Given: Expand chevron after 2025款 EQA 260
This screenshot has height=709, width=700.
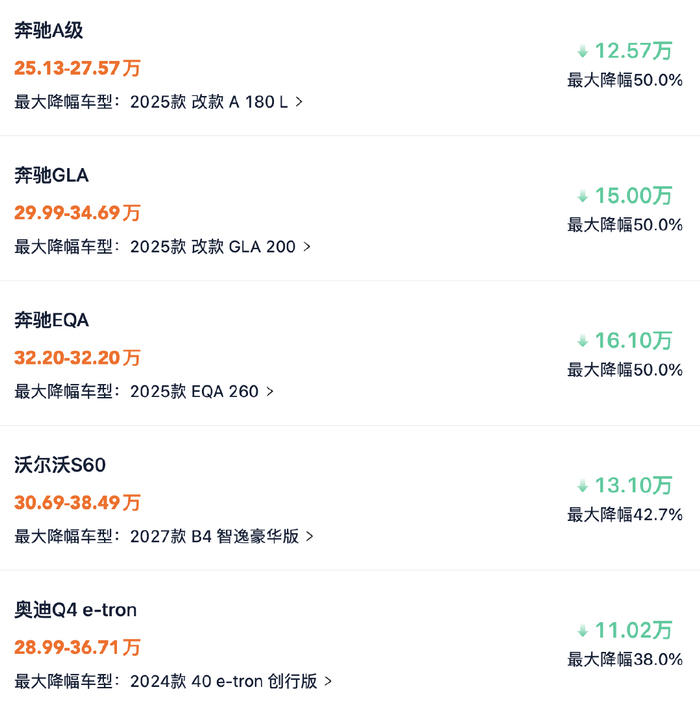Looking at the screenshot, I should (270, 391).
